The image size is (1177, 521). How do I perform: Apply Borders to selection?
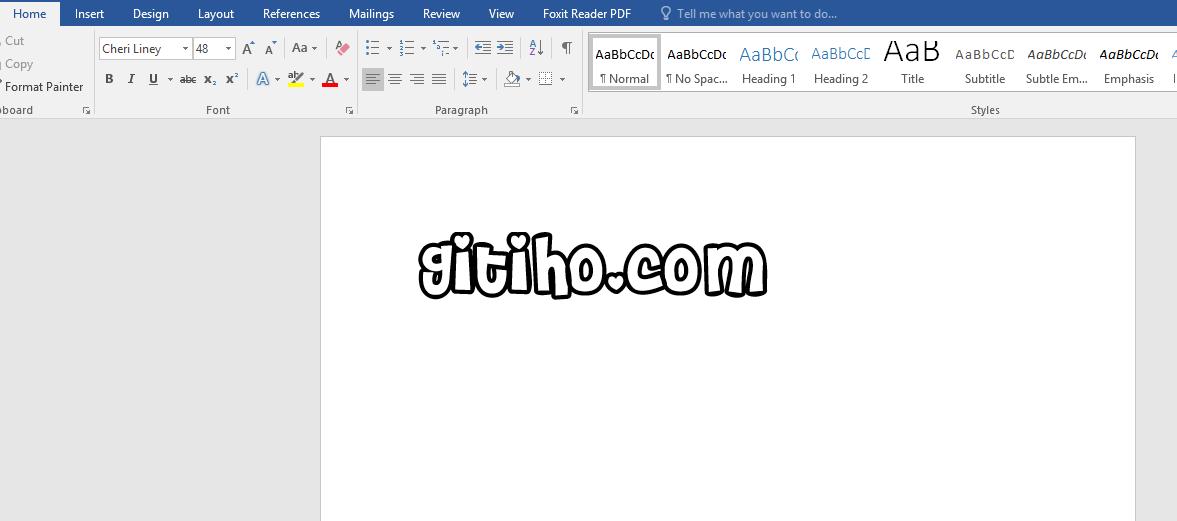[x=546, y=79]
